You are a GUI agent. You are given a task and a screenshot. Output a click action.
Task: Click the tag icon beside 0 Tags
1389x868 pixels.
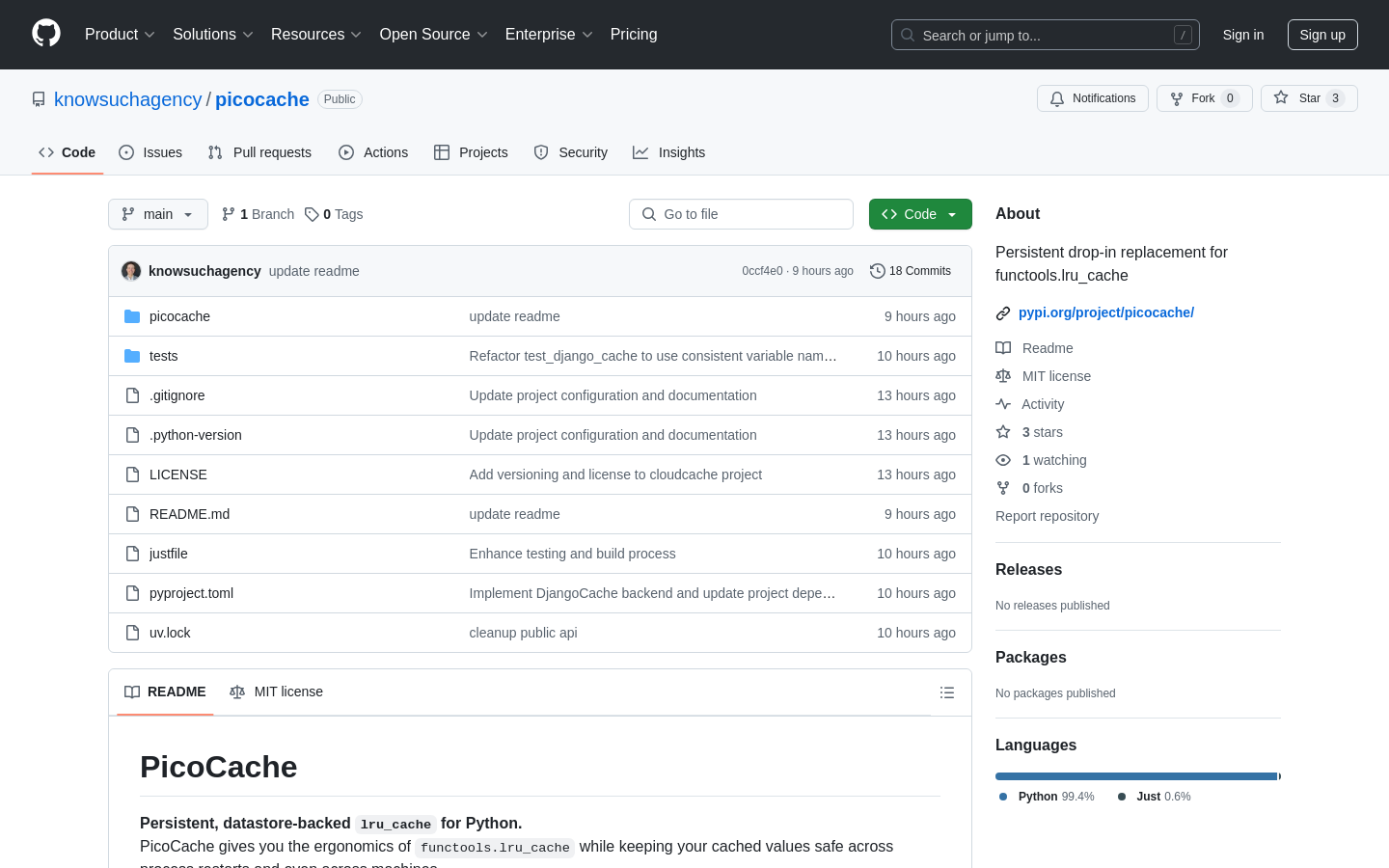click(x=312, y=214)
